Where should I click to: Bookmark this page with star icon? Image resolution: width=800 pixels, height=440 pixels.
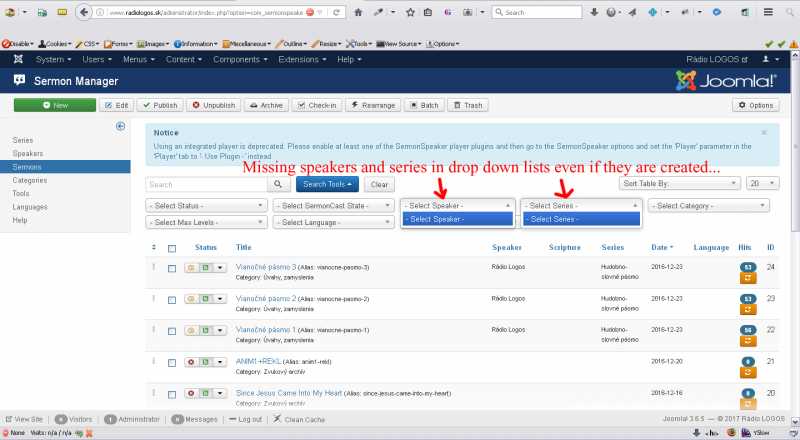[x=410, y=12]
